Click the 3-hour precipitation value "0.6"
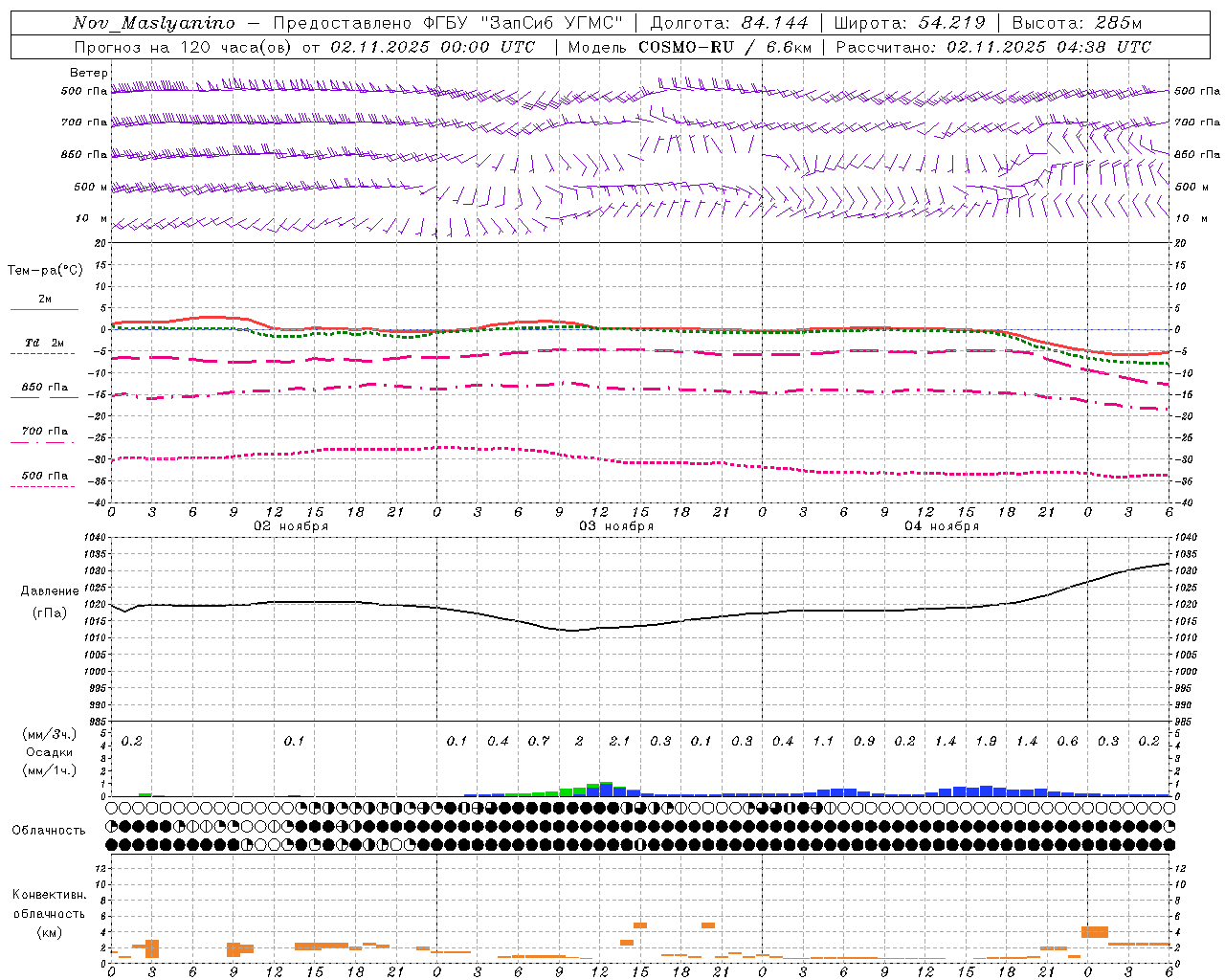This screenshot has width=1225, height=980. tap(1067, 742)
